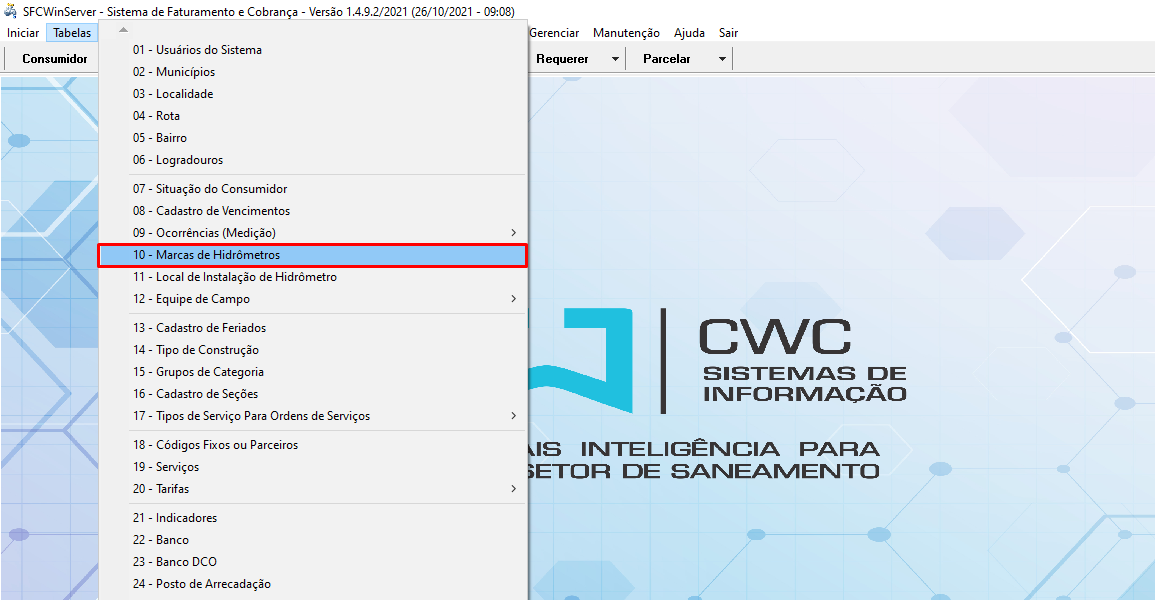Open submenu arrow for 20 - Tarifas

point(514,489)
